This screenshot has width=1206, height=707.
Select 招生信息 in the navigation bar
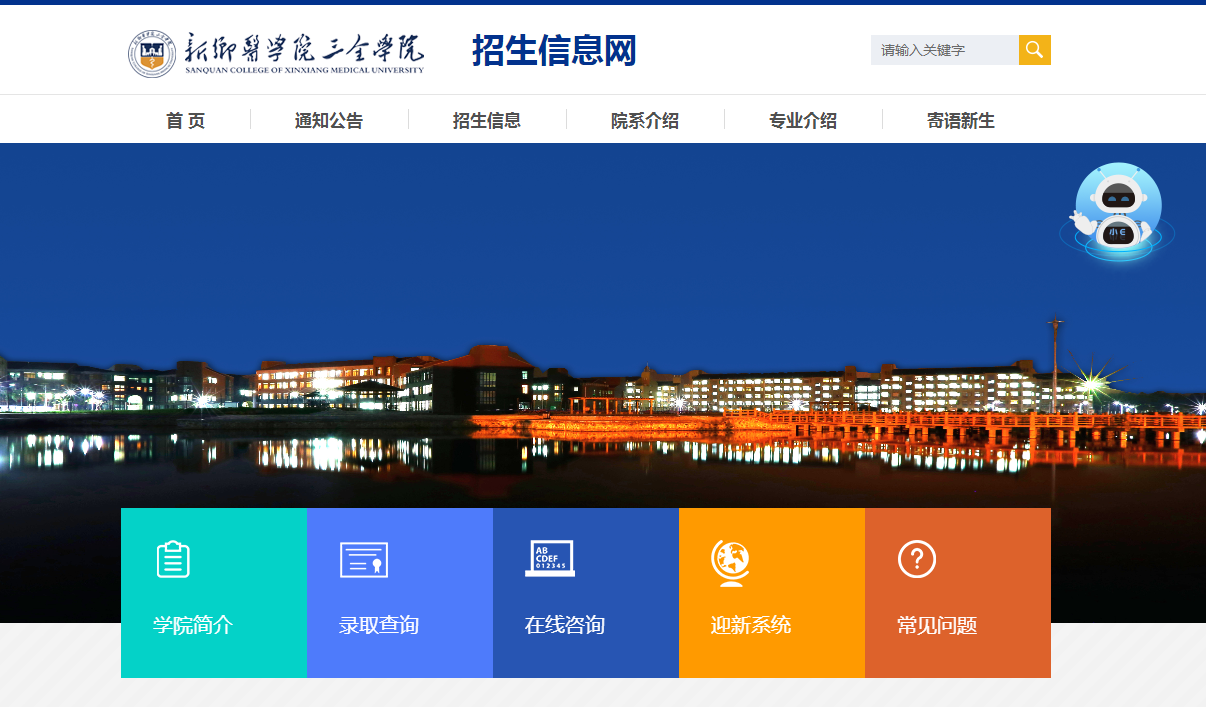tap(487, 121)
